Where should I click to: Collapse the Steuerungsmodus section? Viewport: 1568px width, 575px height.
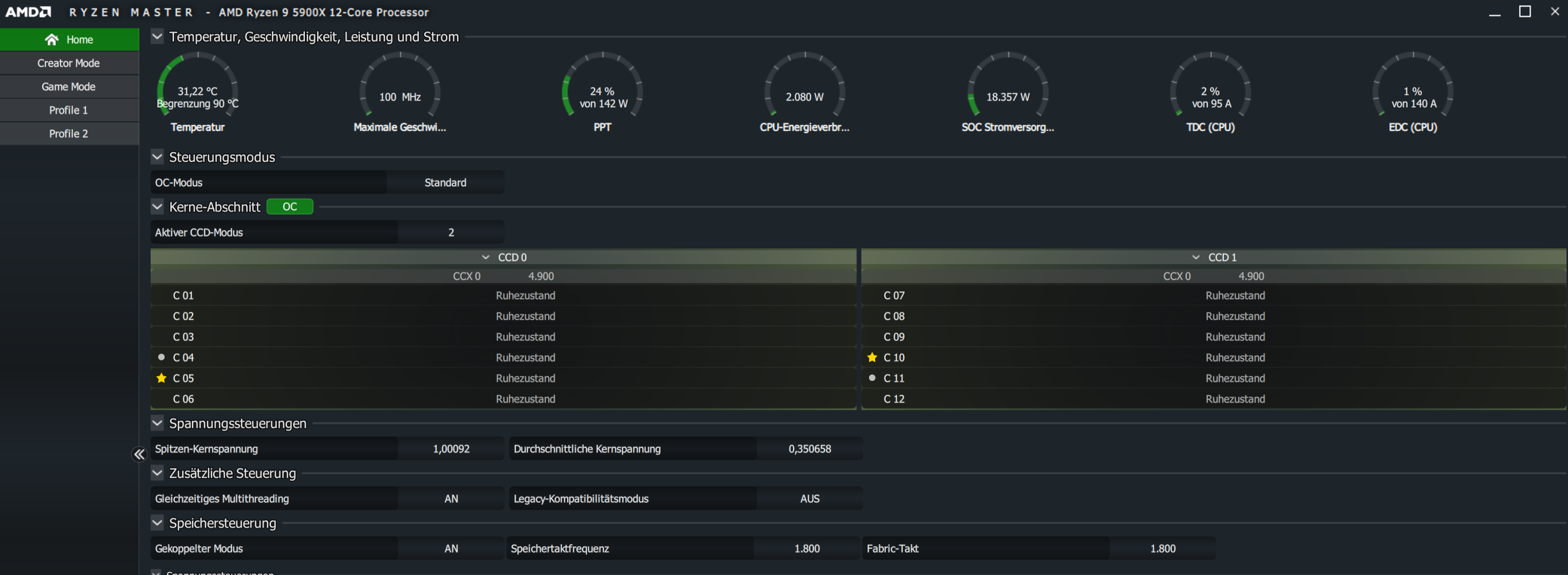click(157, 157)
